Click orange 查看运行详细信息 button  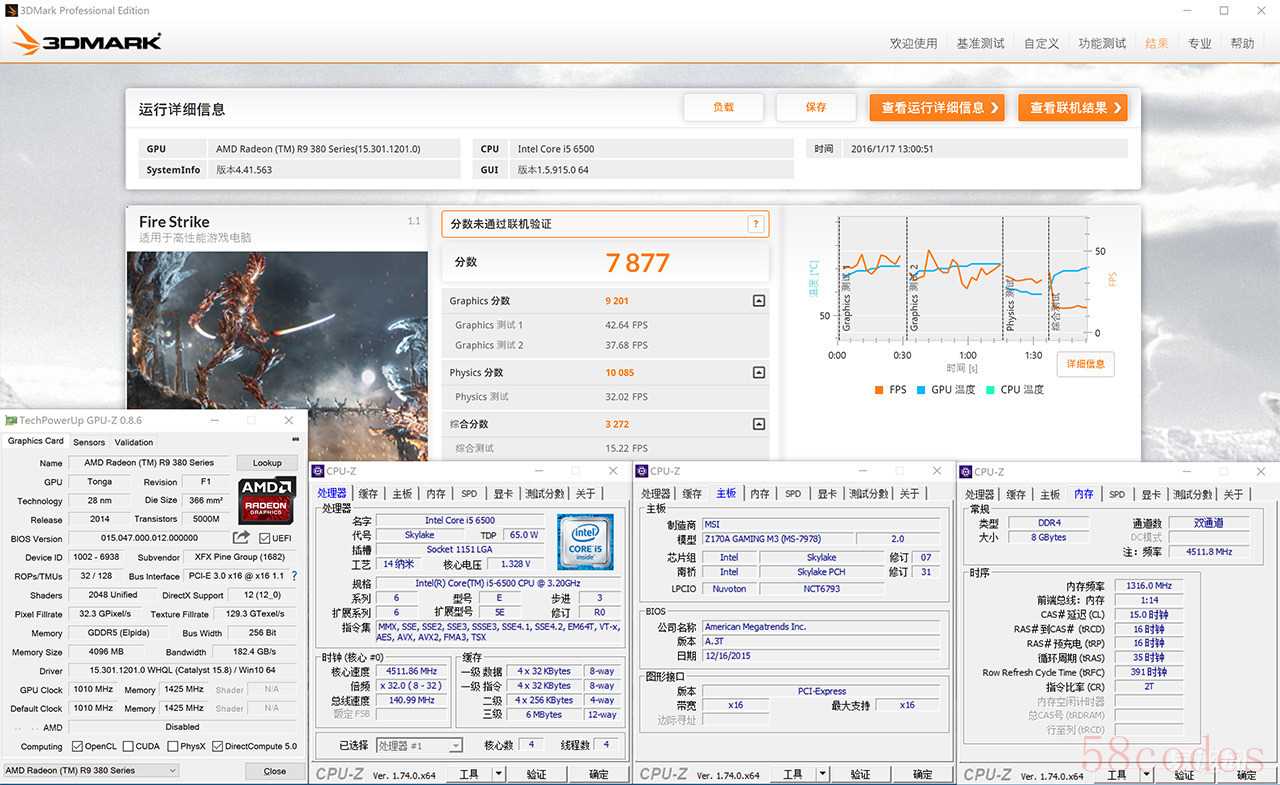[x=936, y=107]
